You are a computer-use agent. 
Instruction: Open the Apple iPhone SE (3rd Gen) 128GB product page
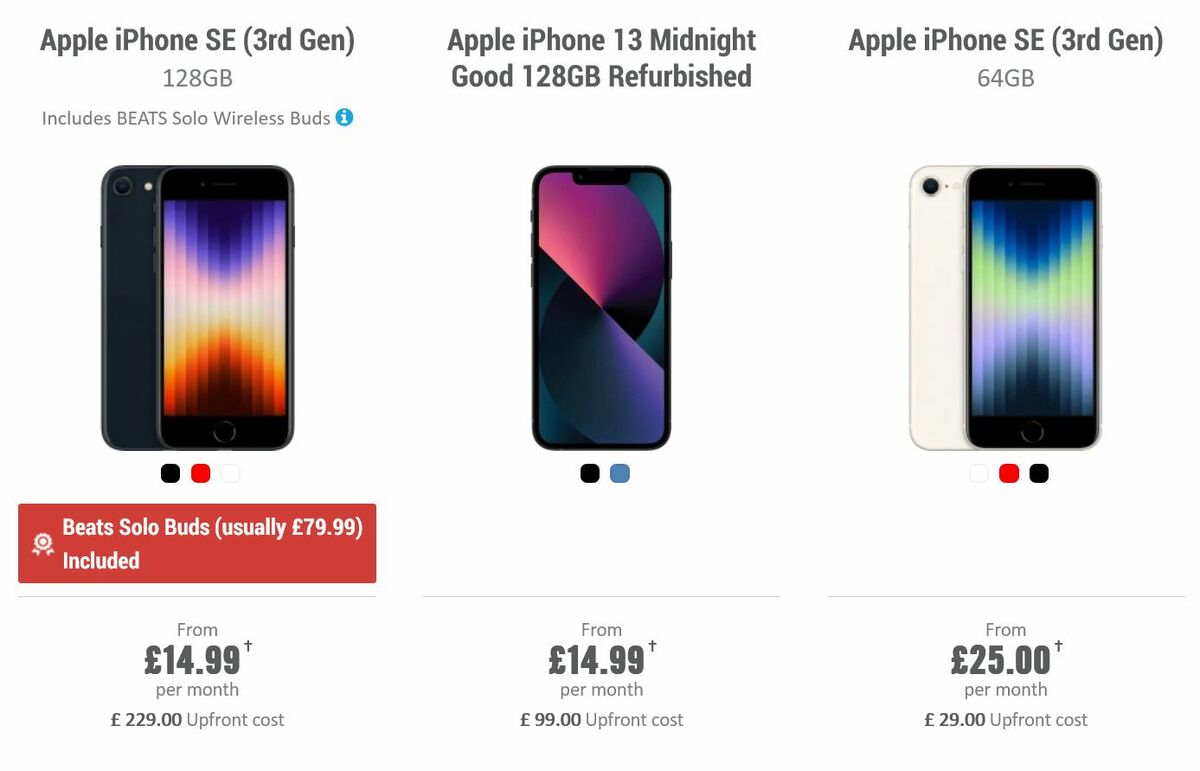(196, 40)
